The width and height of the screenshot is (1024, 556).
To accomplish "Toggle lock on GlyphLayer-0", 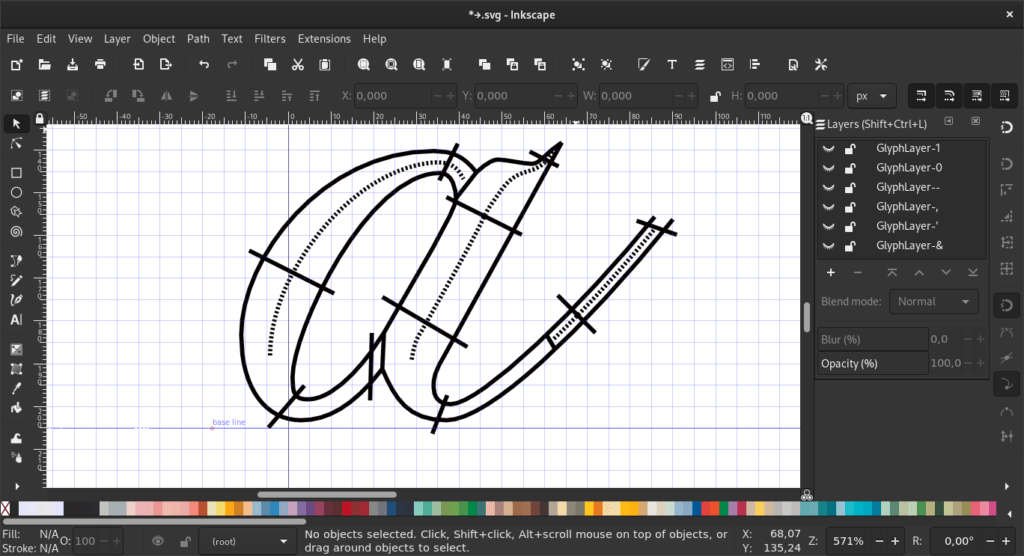I will (x=849, y=168).
